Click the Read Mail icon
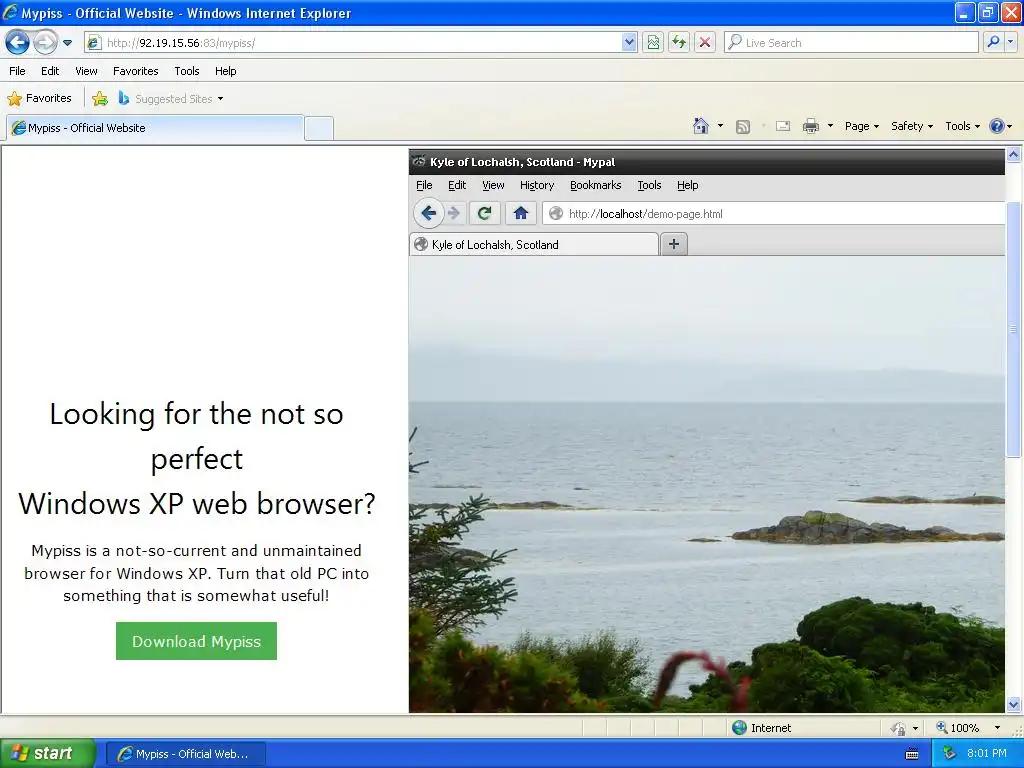 (783, 126)
